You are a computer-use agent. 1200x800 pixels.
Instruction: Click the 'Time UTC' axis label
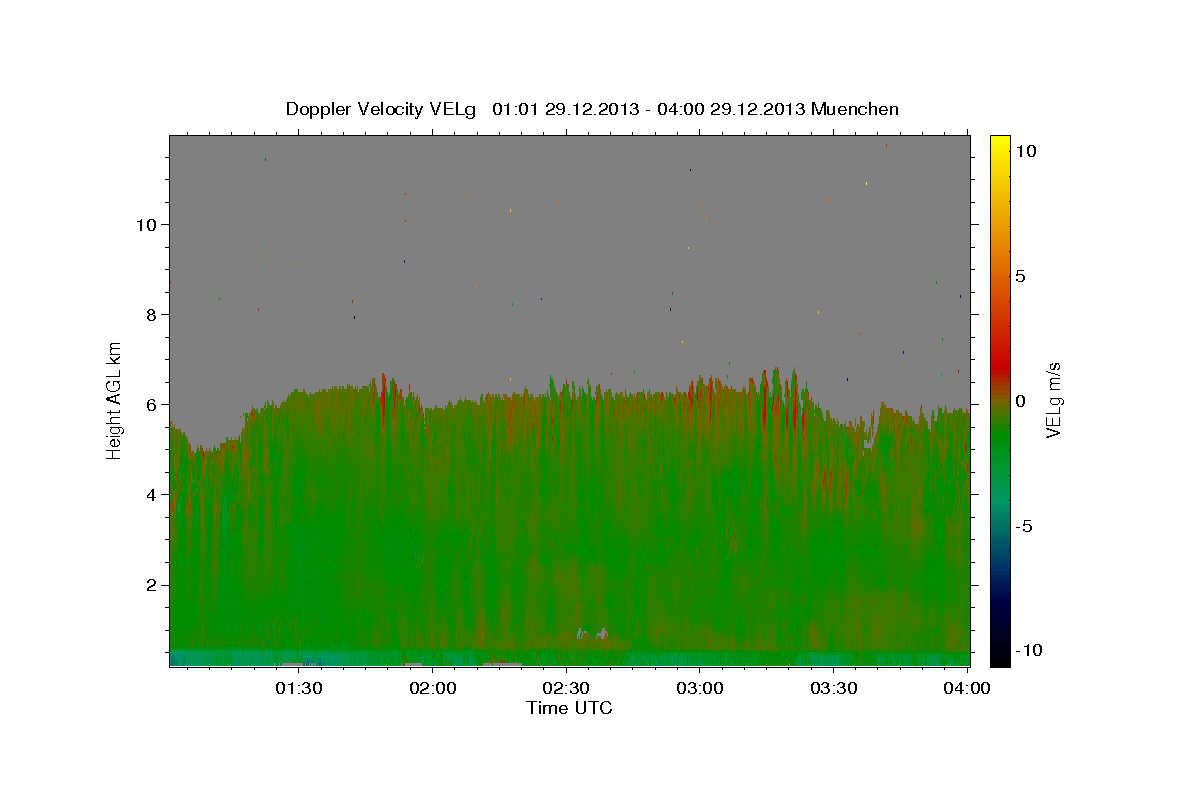point(569,708)
